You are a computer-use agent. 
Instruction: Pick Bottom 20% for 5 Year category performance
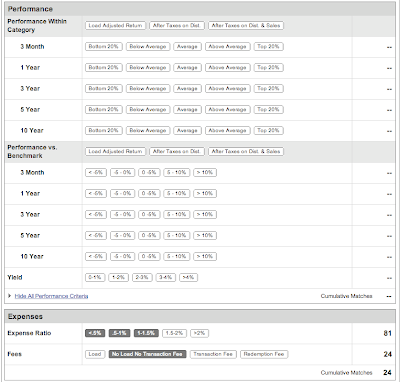[x=104, y=110]
